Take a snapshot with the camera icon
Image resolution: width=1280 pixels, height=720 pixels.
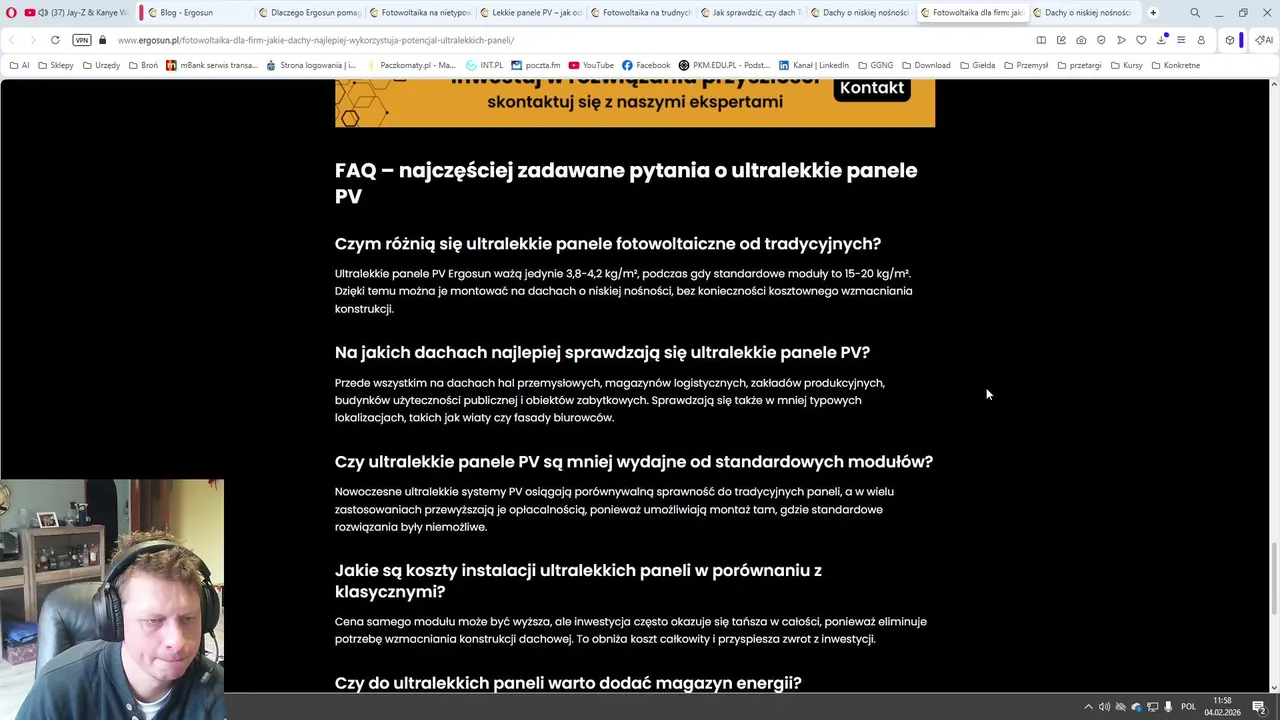click(1081, 40)
